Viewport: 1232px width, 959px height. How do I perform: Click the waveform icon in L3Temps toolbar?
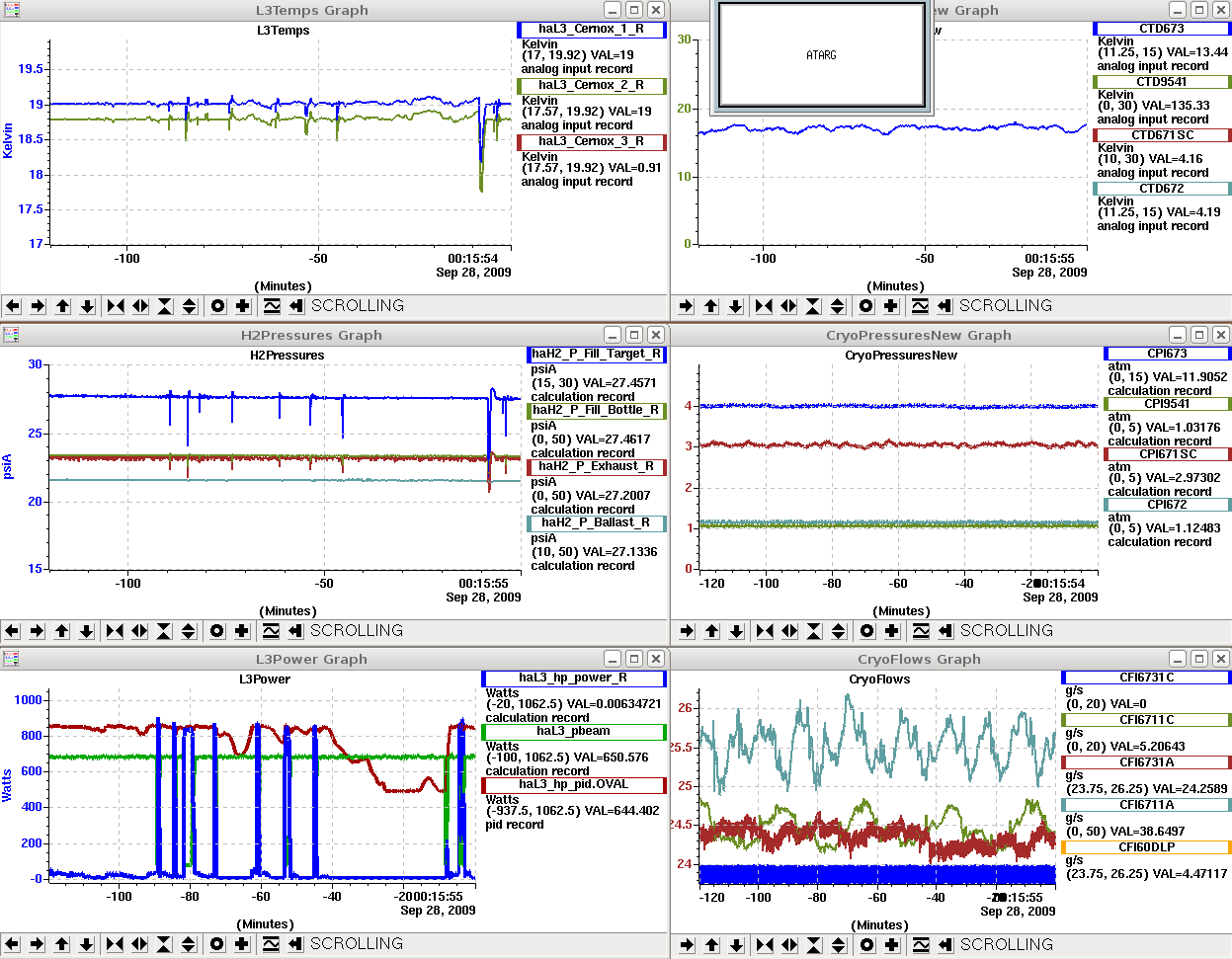(x=272, y=306)
